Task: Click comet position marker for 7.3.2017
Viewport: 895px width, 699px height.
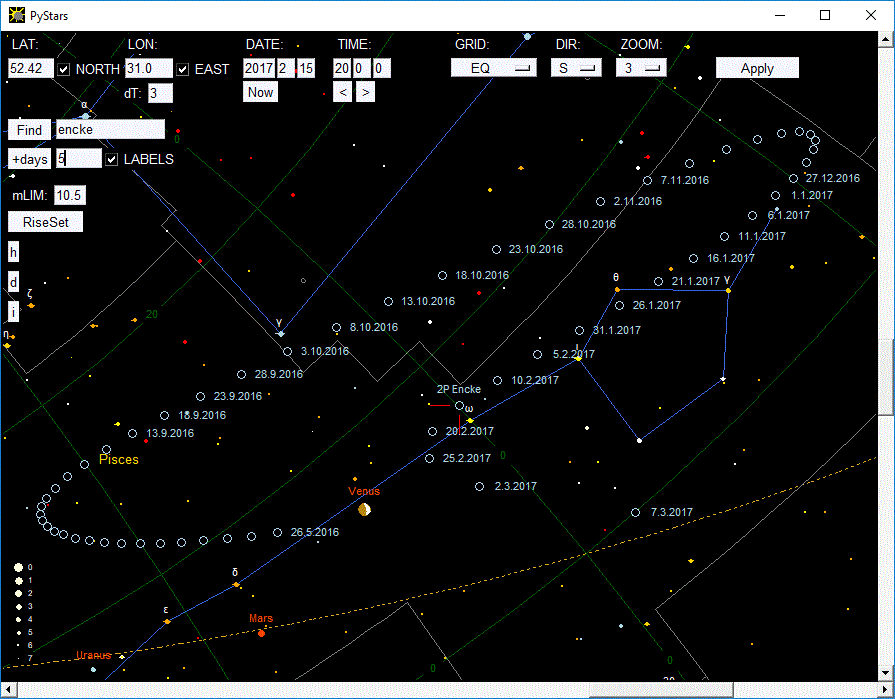Action: click(x=636, y=512)
